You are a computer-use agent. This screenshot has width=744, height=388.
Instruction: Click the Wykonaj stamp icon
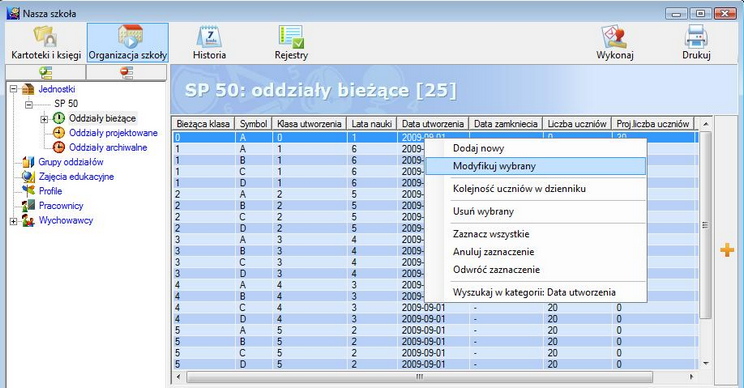click(x=614, y=37)
